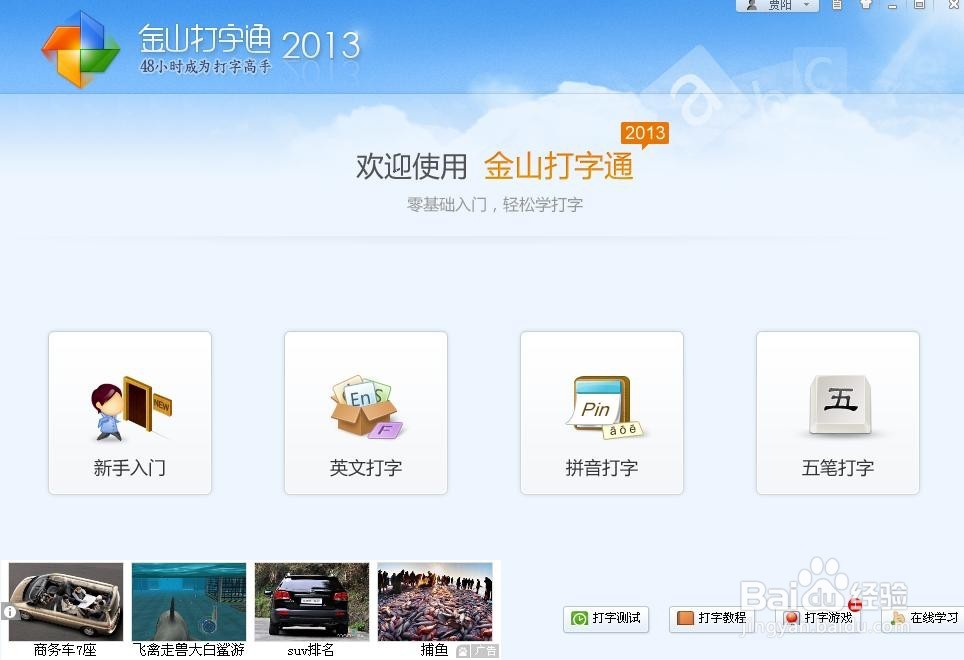Open the 捕鱼 fishing ad thumbnail
This screenshot has height=660, width=964.
[435, 602]
